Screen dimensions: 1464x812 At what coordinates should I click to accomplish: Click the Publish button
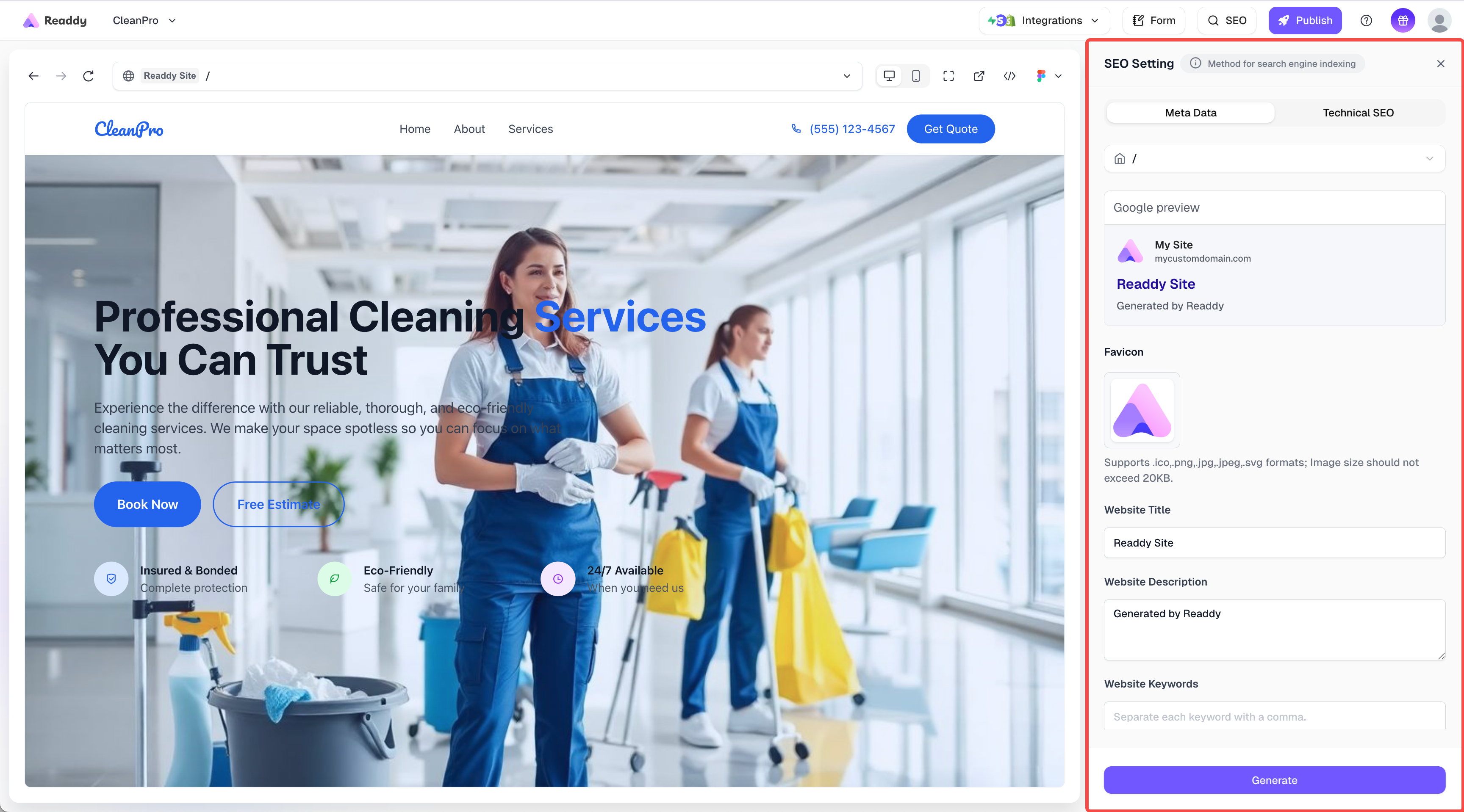(x=1305, y=20)
